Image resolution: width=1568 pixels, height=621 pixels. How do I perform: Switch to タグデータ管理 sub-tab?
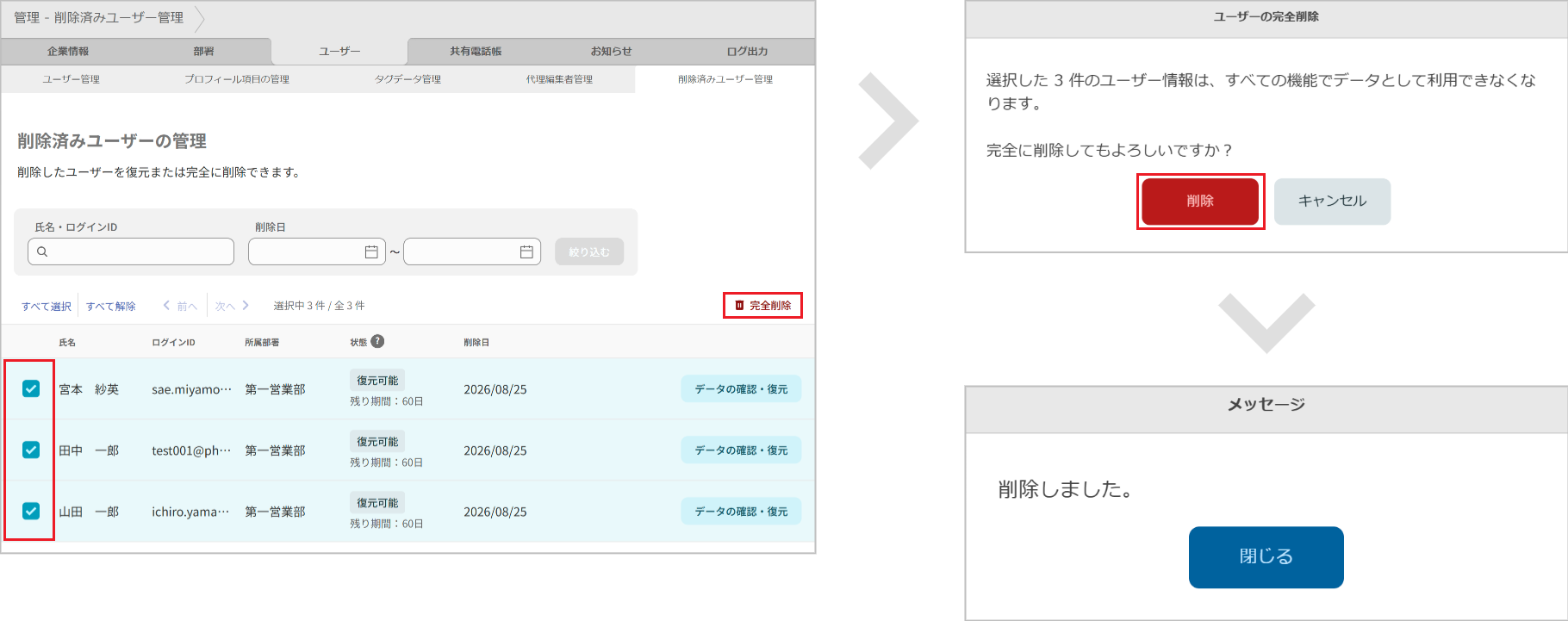click(408, 79)
